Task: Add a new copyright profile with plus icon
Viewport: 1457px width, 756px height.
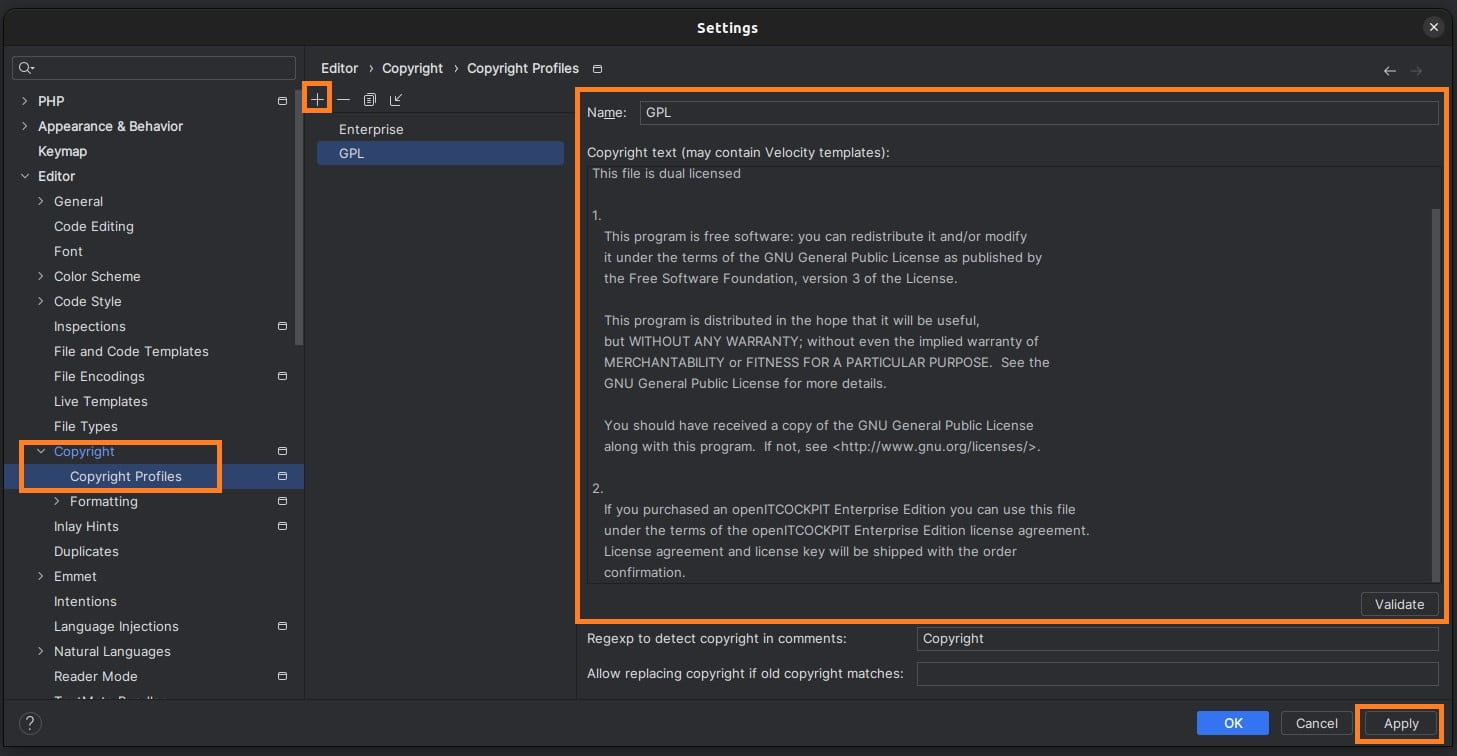Action: [x=318, y=100]
